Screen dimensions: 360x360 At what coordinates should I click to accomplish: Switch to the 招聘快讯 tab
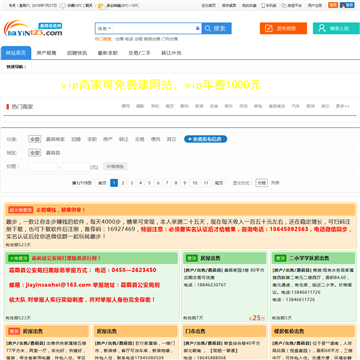77,53
